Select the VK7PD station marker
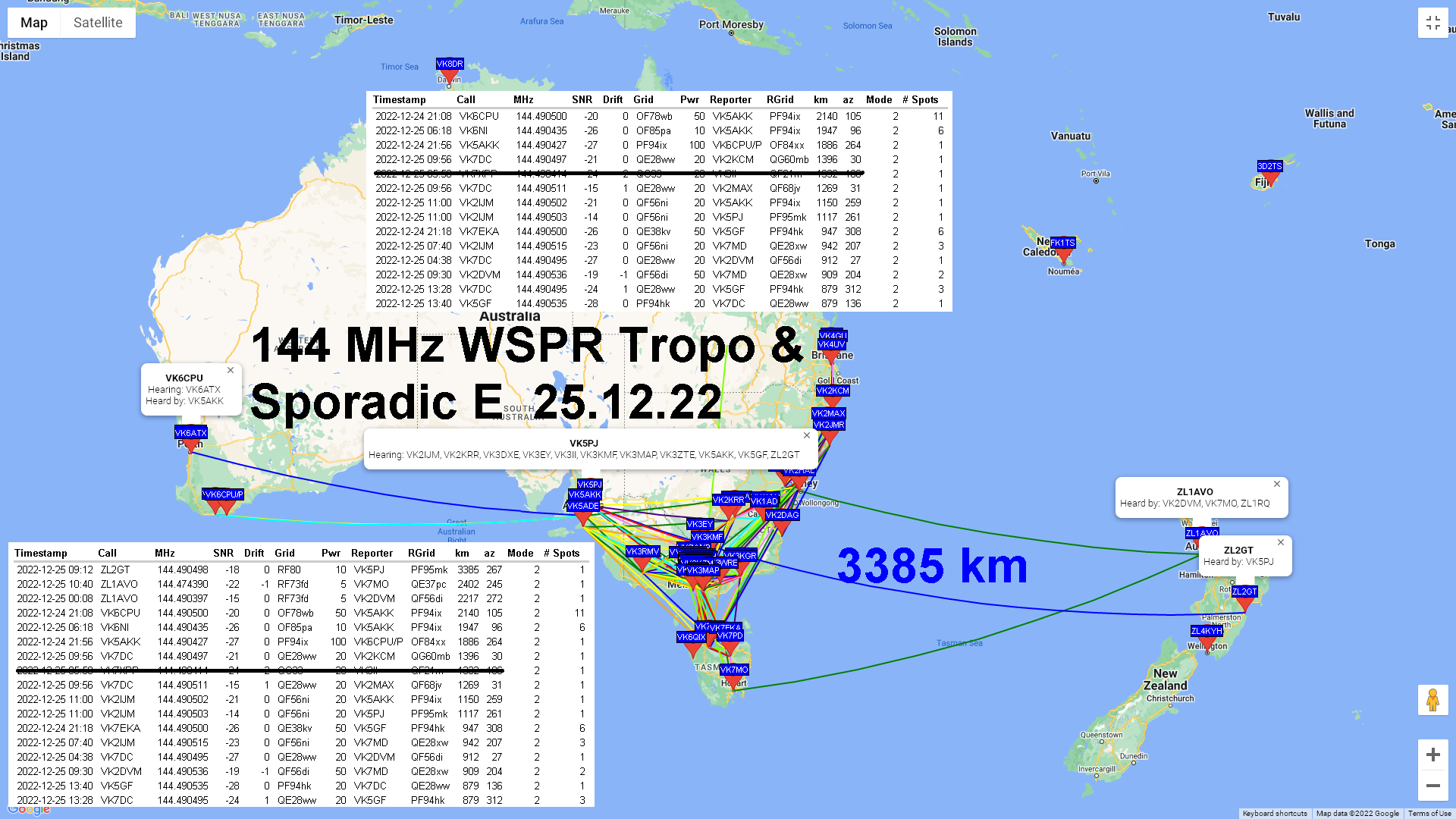 (730, 636)
